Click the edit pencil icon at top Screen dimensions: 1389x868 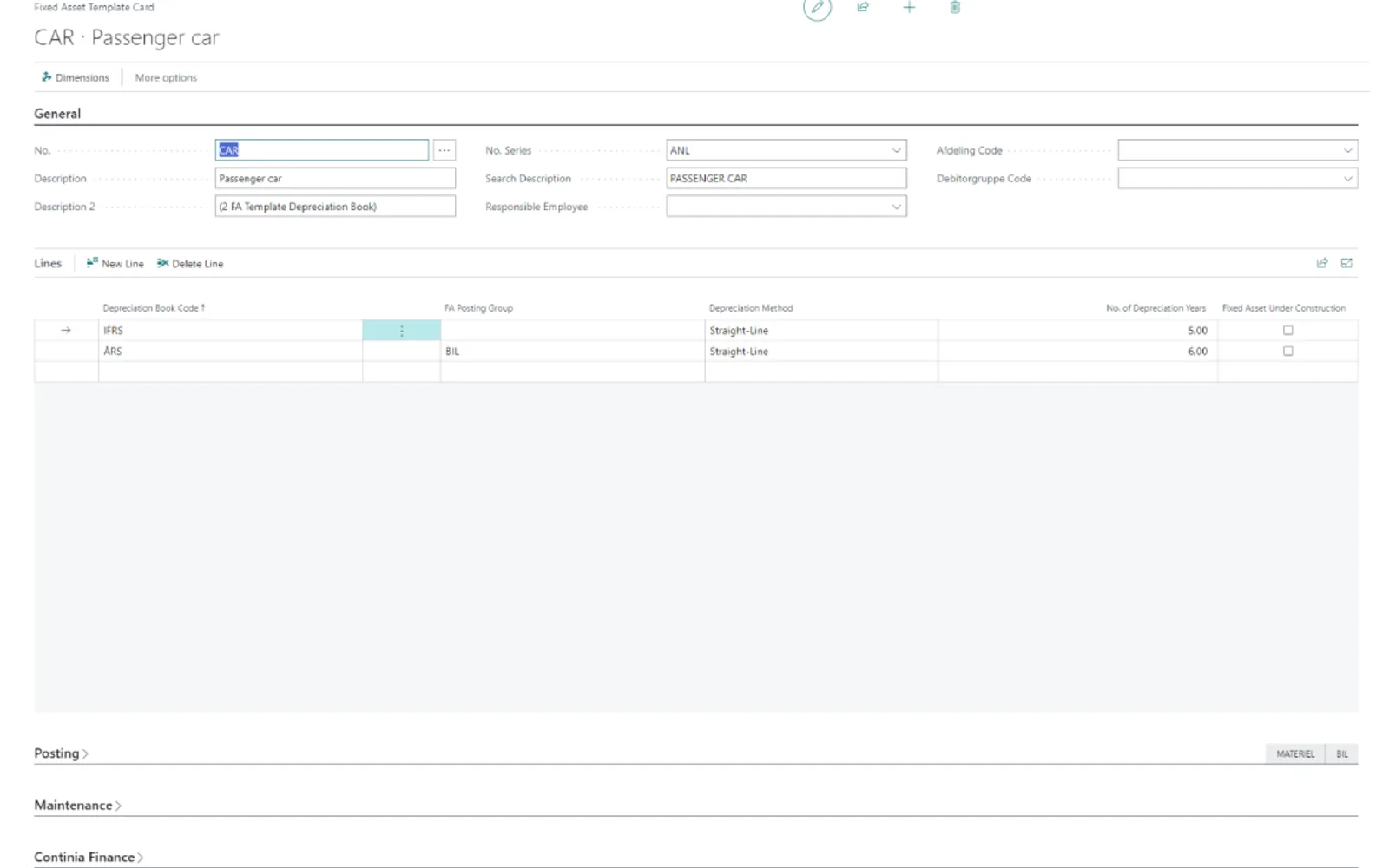pos(816,8)
